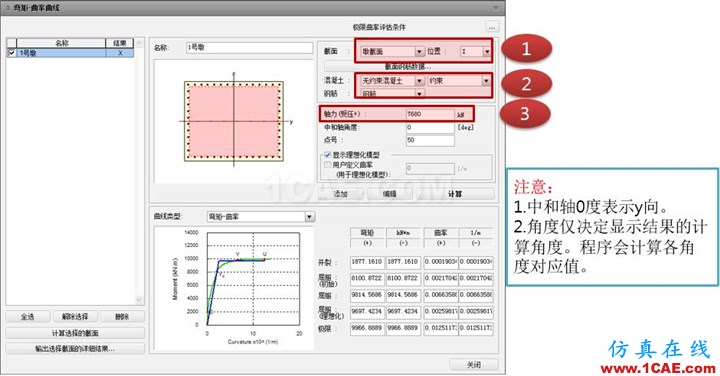The width and height of the screenshot is (720, 376).
Task: Click the list scrollbar down arrow
Action: 139,299
